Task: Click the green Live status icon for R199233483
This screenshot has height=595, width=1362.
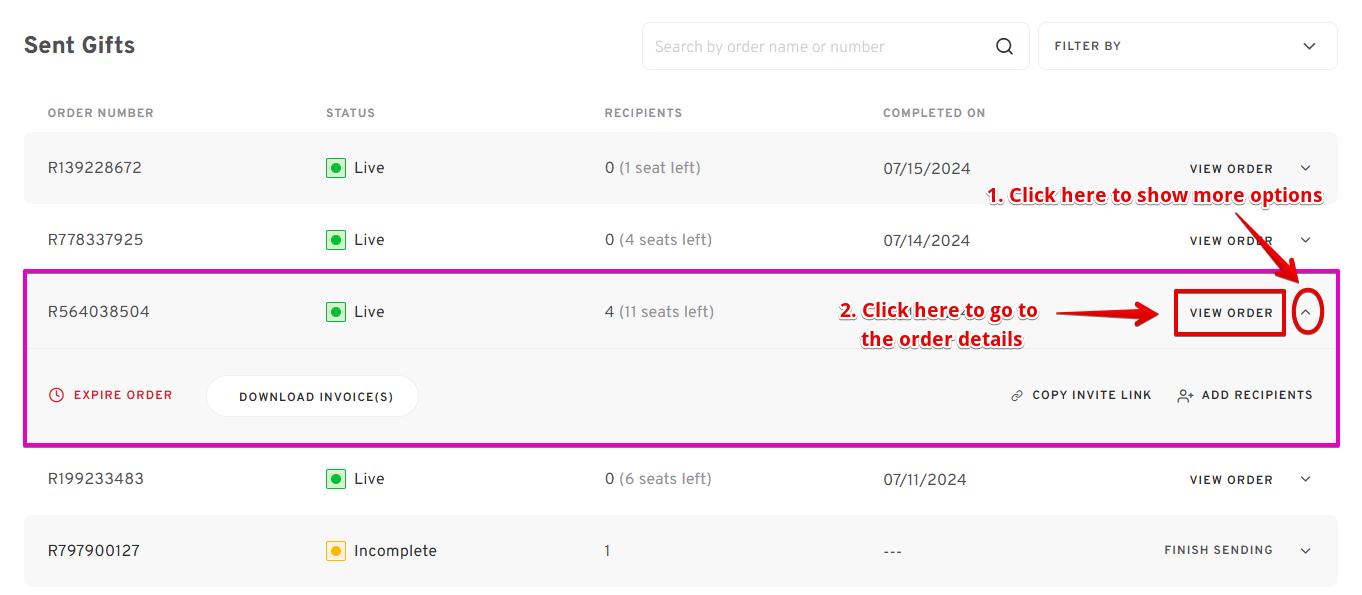Action: 336,479
